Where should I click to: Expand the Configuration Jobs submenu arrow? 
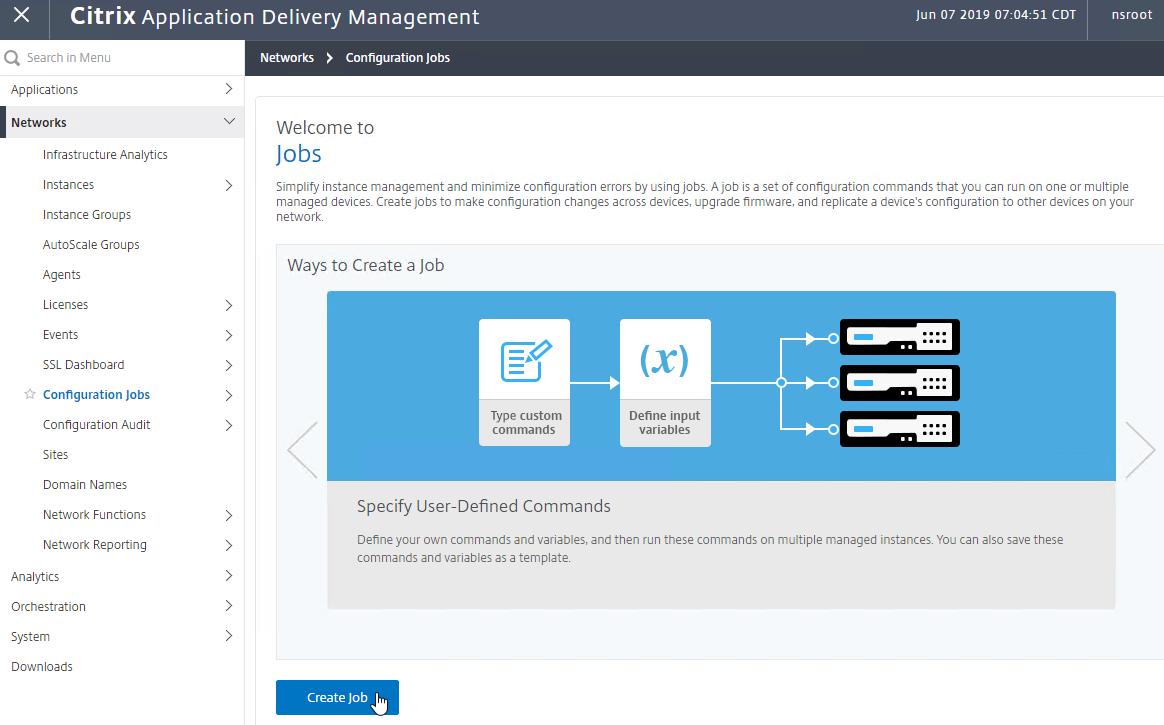point(229,396)
